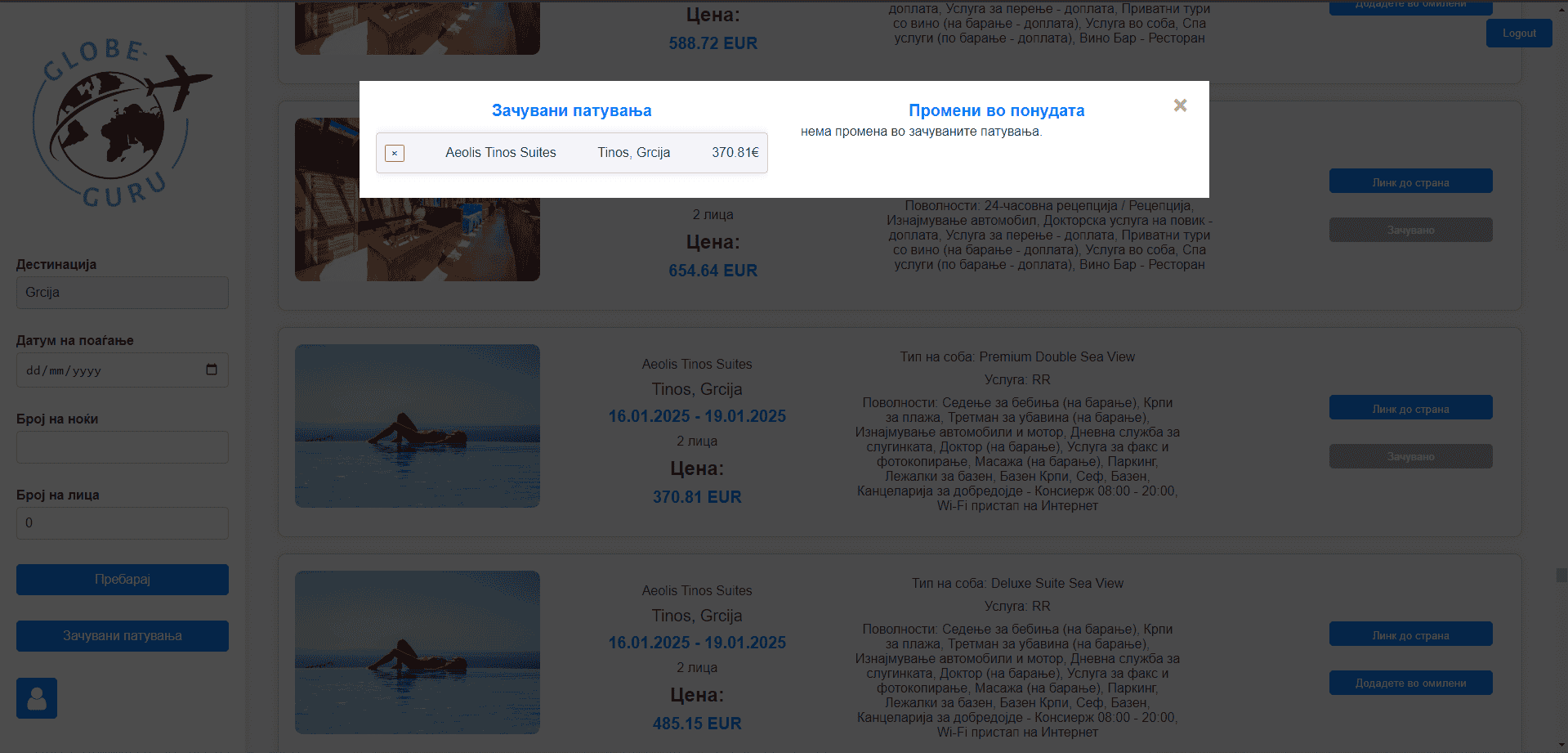Select the saved Aeolis Tinos Suites row

coord(572,153)
